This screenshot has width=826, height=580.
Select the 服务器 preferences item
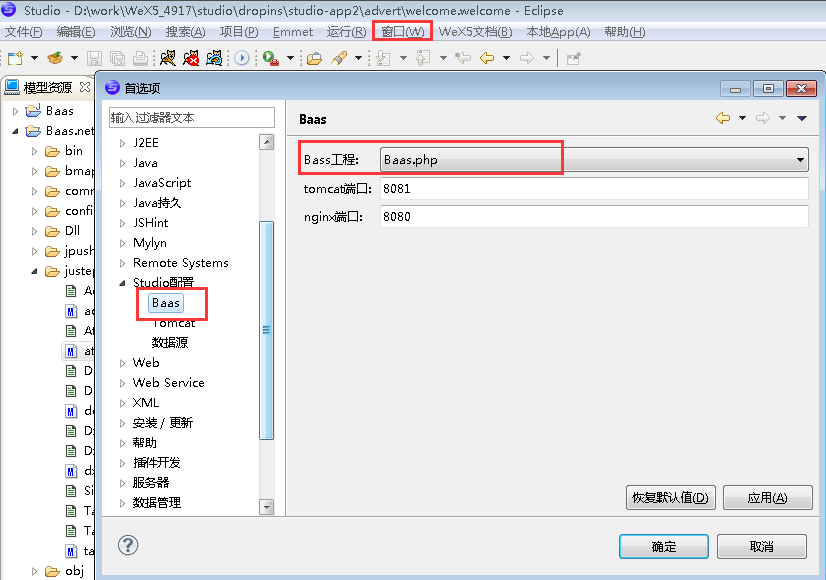(151, 483)
